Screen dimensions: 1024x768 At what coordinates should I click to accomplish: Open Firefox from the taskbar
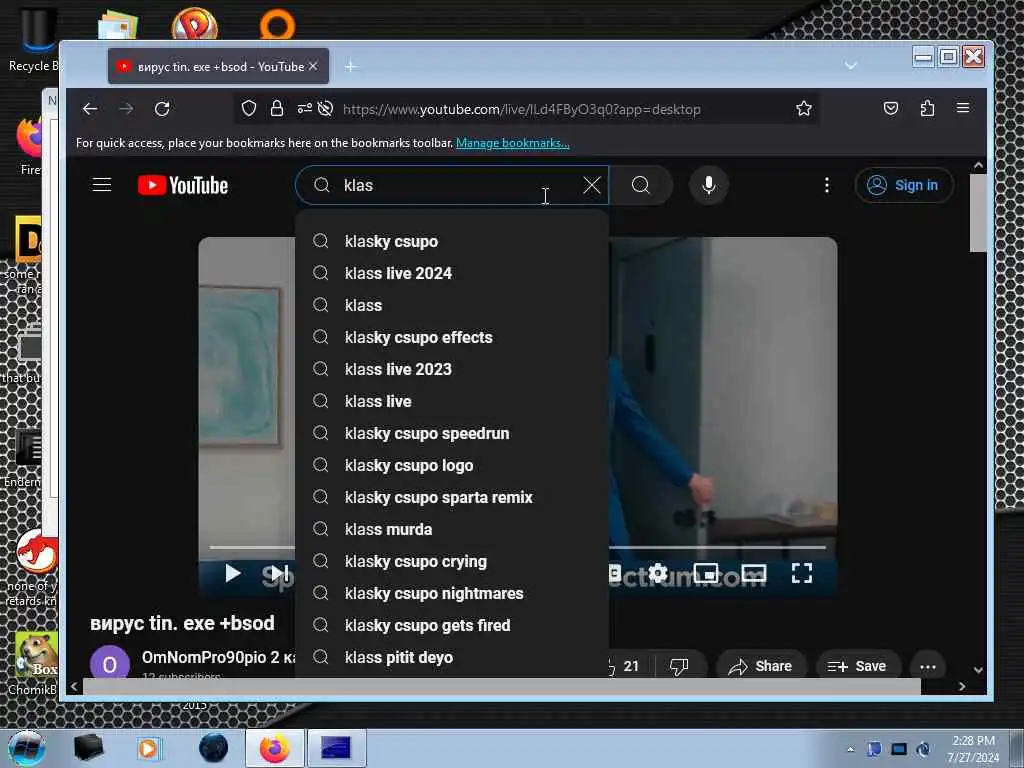(274, 748)
